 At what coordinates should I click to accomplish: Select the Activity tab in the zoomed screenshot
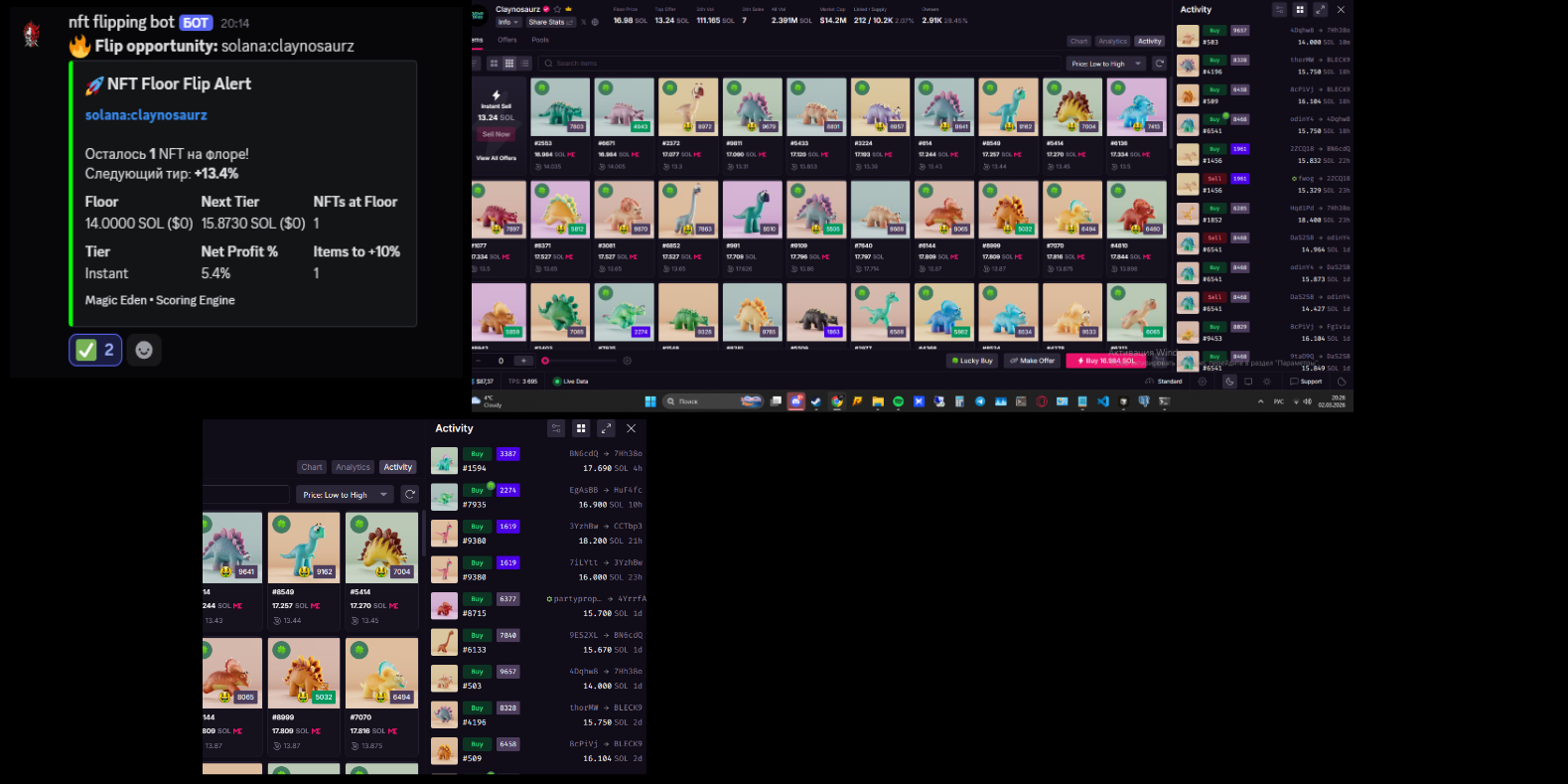(x=398, y=467)
